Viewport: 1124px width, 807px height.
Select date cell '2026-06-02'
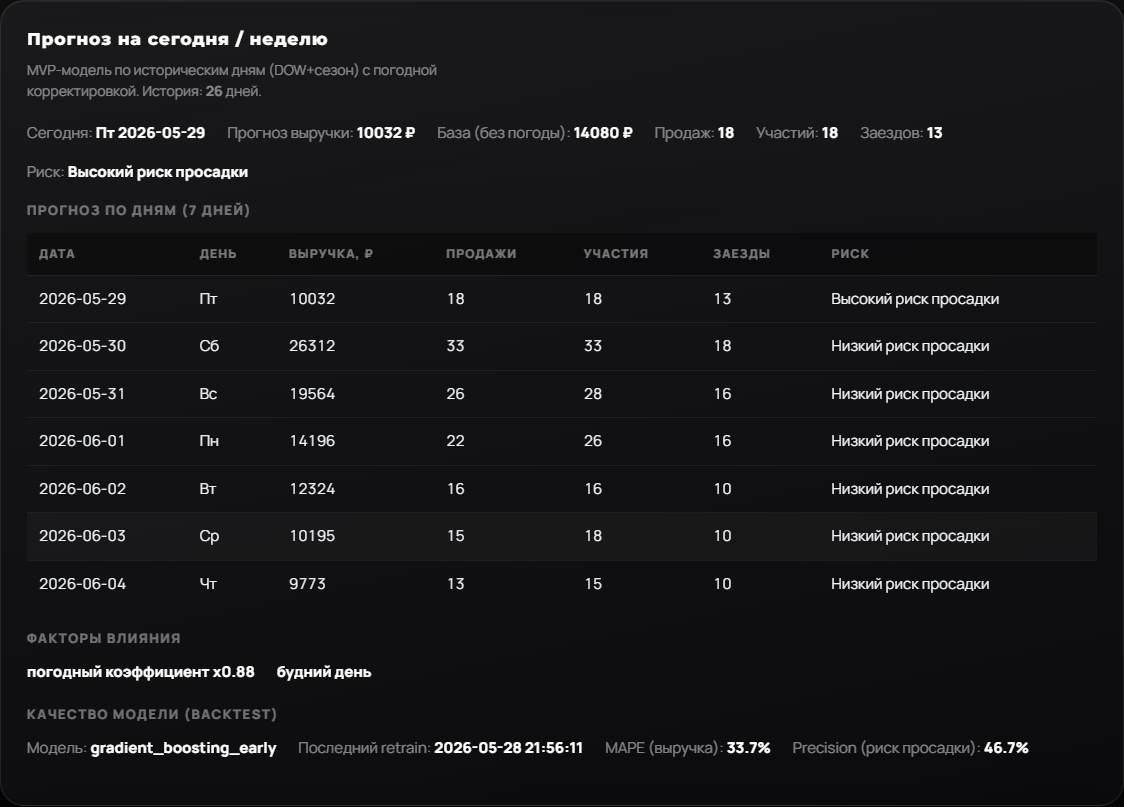[82, 489]
